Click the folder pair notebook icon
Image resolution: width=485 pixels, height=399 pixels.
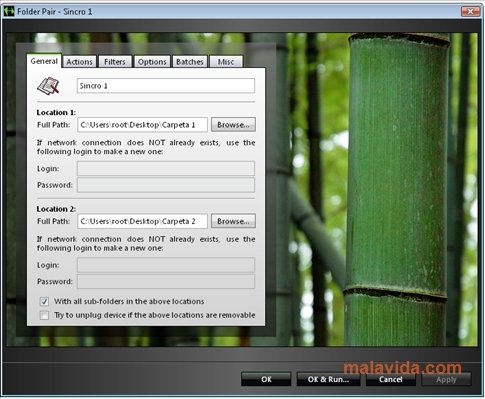click(x=49, y=86)
